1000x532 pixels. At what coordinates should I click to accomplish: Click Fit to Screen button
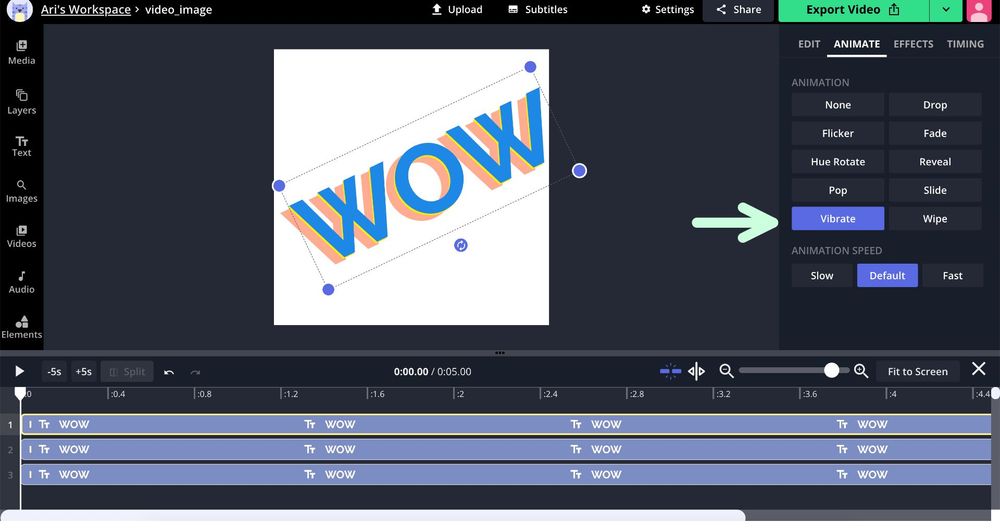click(917, 372)
